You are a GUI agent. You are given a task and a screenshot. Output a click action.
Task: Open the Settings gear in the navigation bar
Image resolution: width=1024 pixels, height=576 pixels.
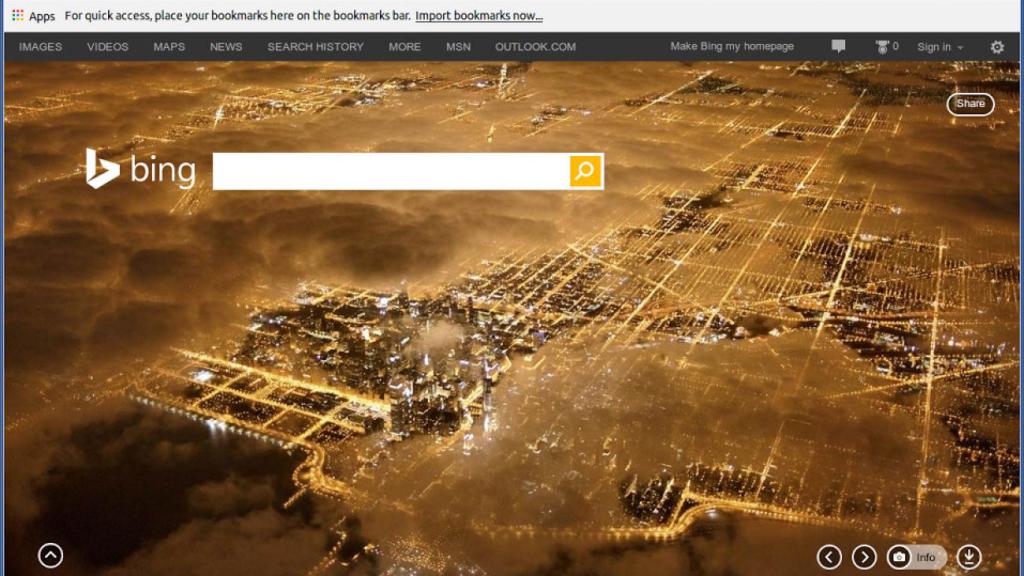pyautogui.click(x=997, y=46)
